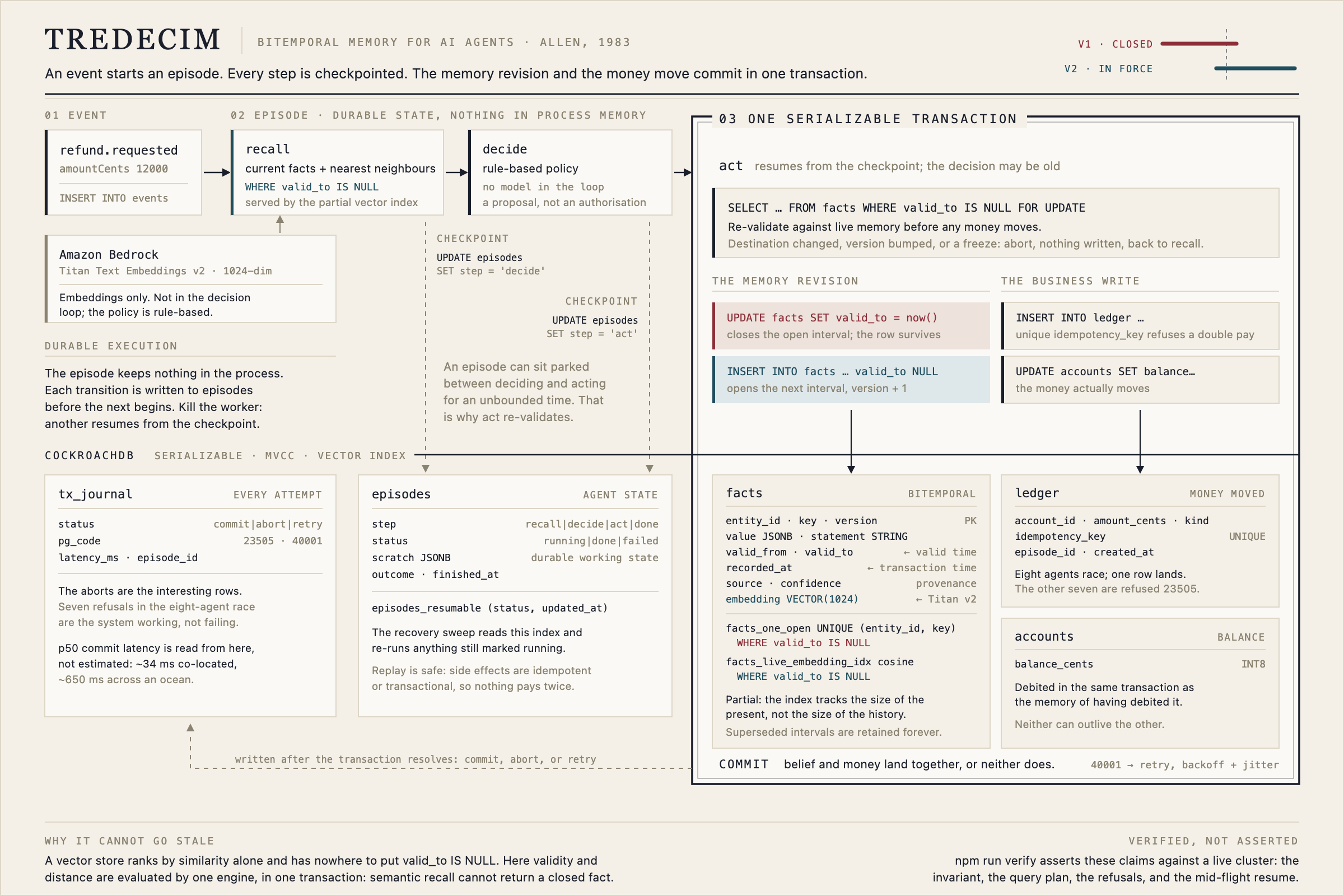
Task: Click the Amazon Bedrock embeddings card
Action: click(190, 279)
